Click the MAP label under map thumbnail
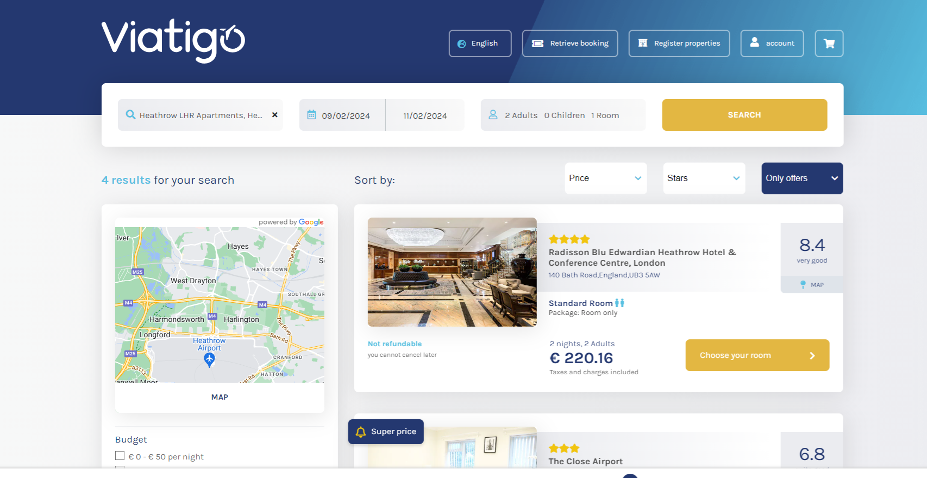The width and height of the screenshot is (928, 478). point(220,397)
